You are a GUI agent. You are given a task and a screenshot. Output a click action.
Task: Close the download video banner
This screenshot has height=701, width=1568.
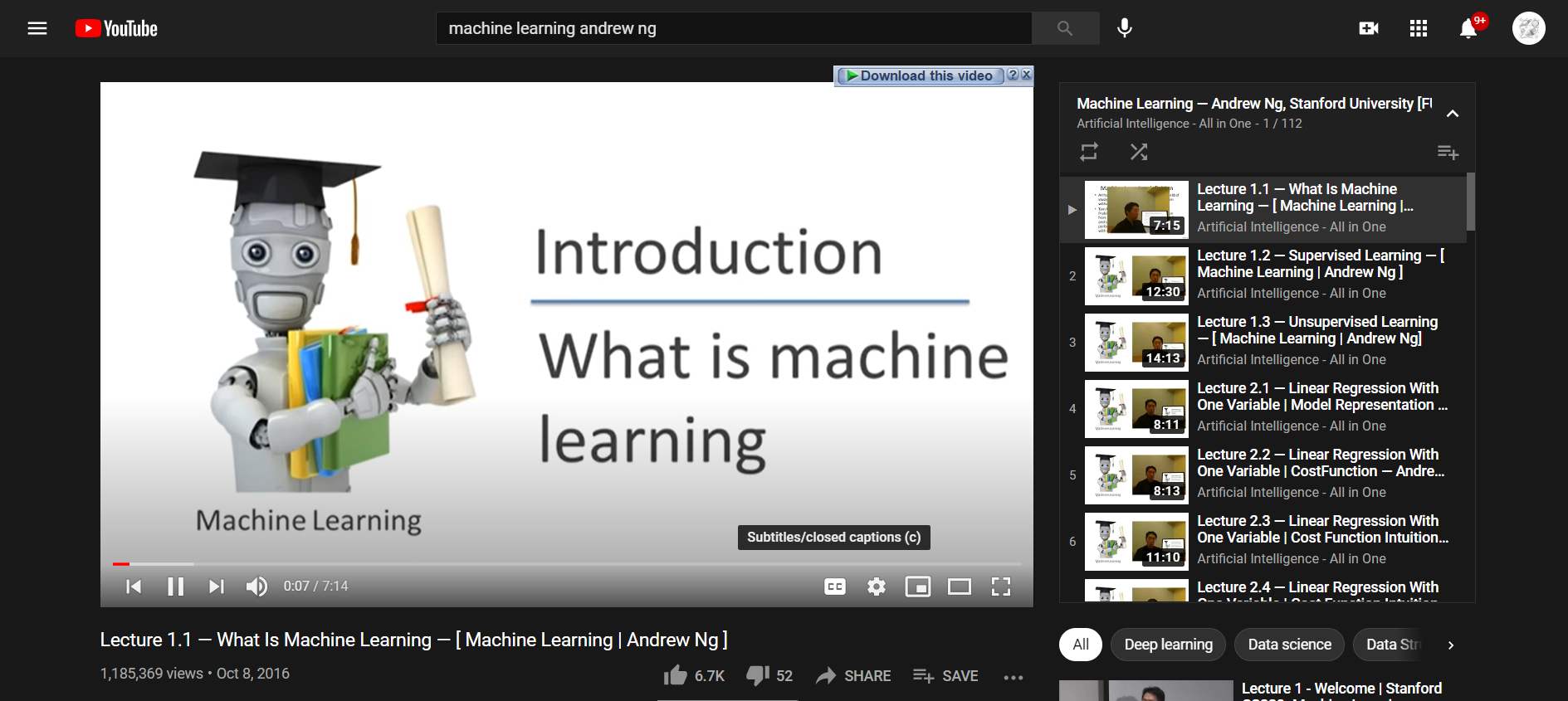pos(1027,75)
